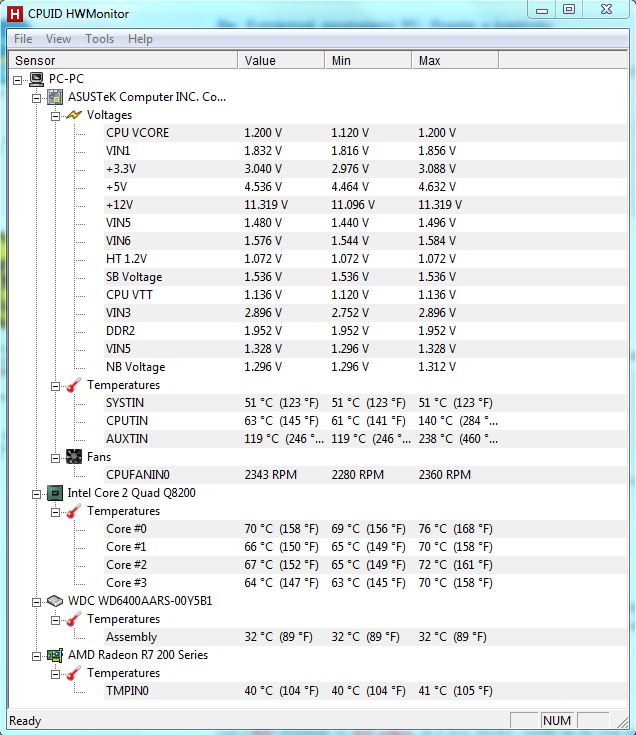Select the Core #0 row
The image size is (636, 735).
[x=366, y=529]
